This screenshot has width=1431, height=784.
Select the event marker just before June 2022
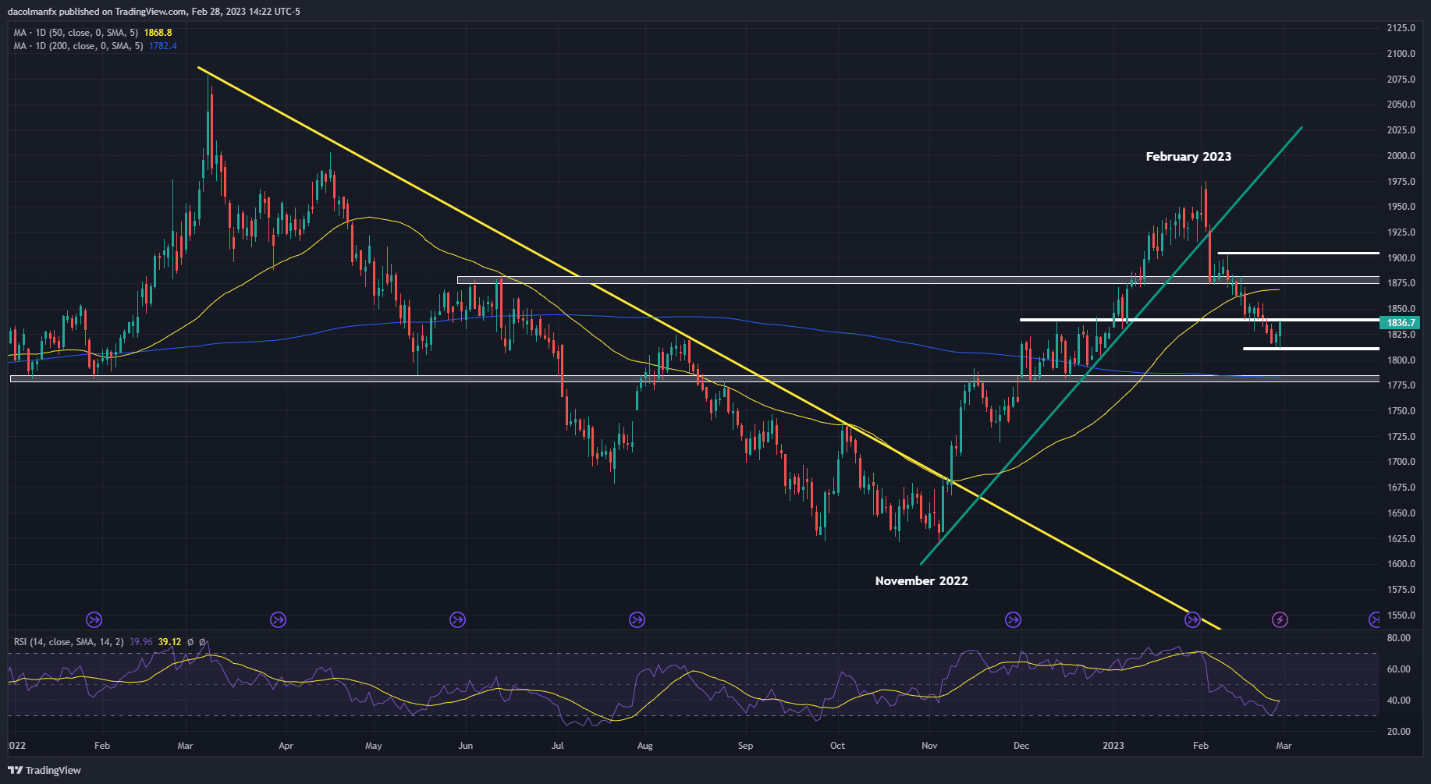coord(458,619)
